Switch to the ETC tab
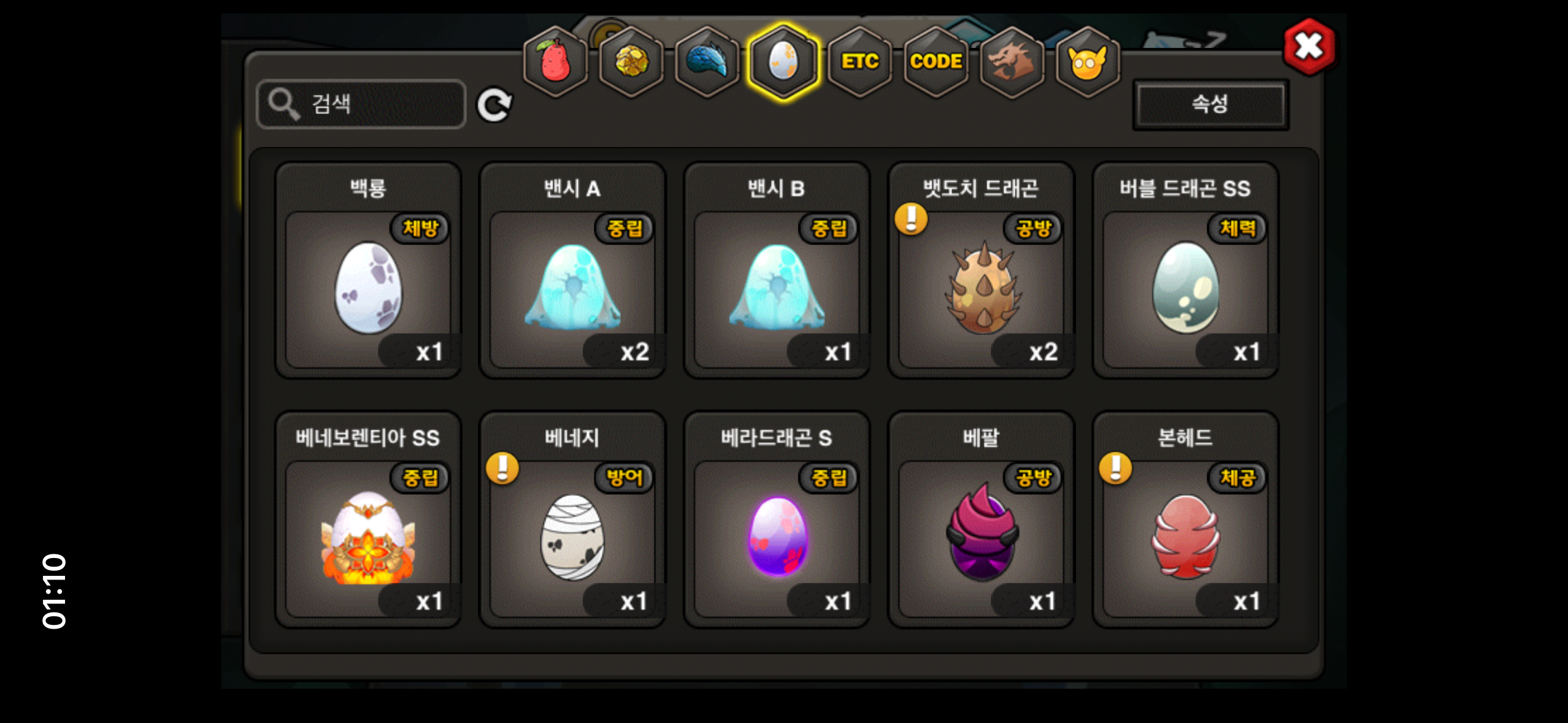1568x723 pixels. [860, 62]
